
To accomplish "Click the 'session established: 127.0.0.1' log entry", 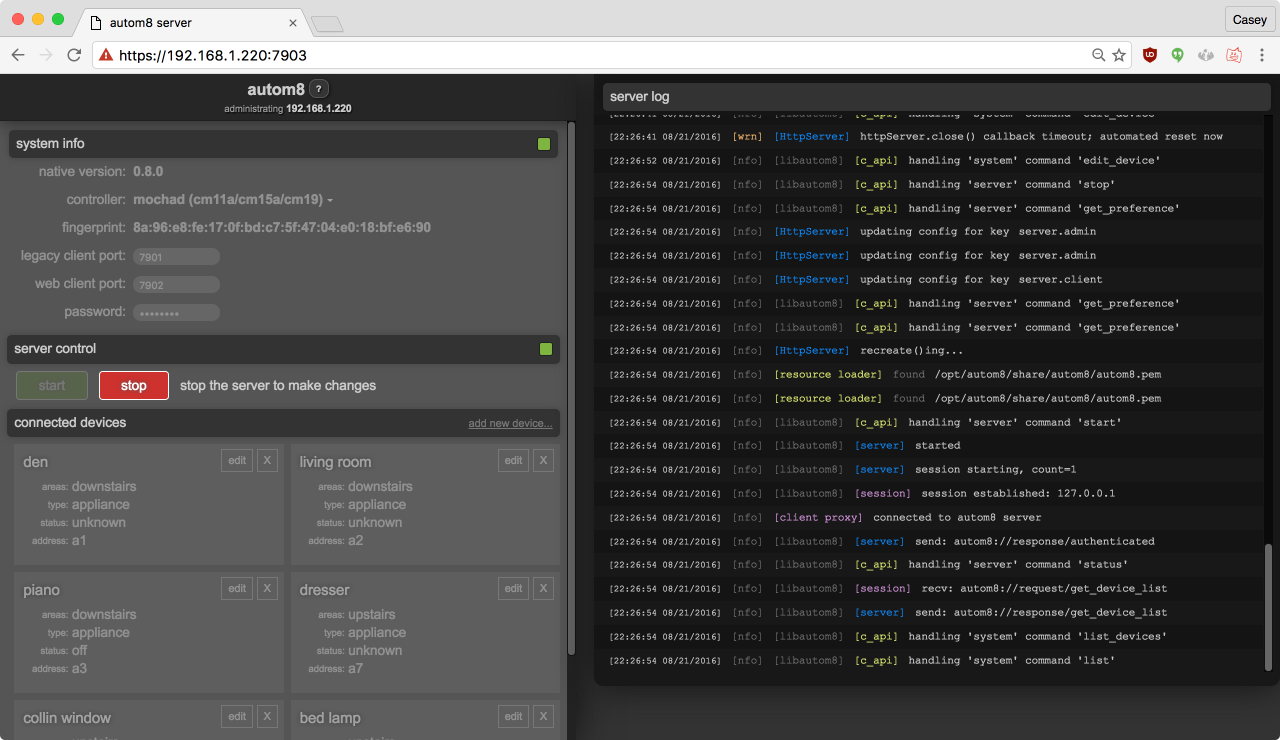I will click(936, 493).
